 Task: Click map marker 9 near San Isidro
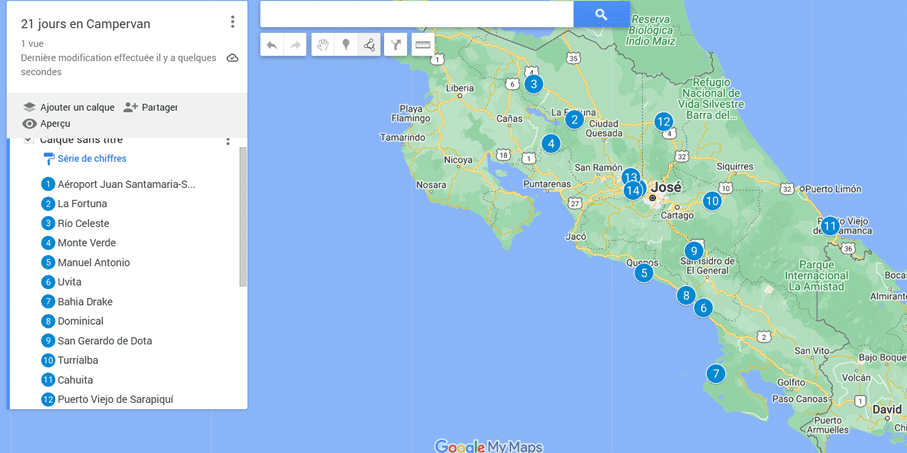(693, 251)
